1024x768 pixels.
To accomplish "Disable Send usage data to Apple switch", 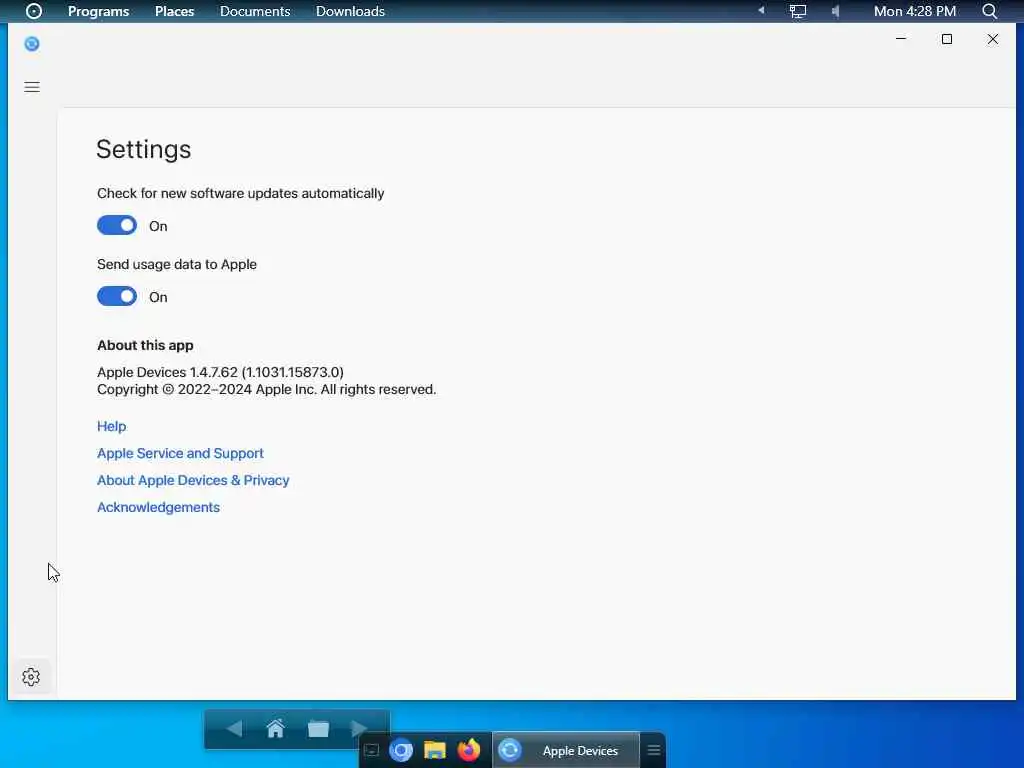I will [x=117, y=296].
